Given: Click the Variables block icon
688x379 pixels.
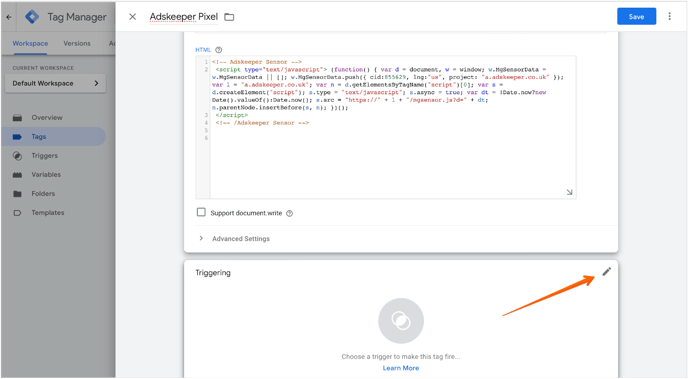Looking at the screenshot, I should 17,175.
